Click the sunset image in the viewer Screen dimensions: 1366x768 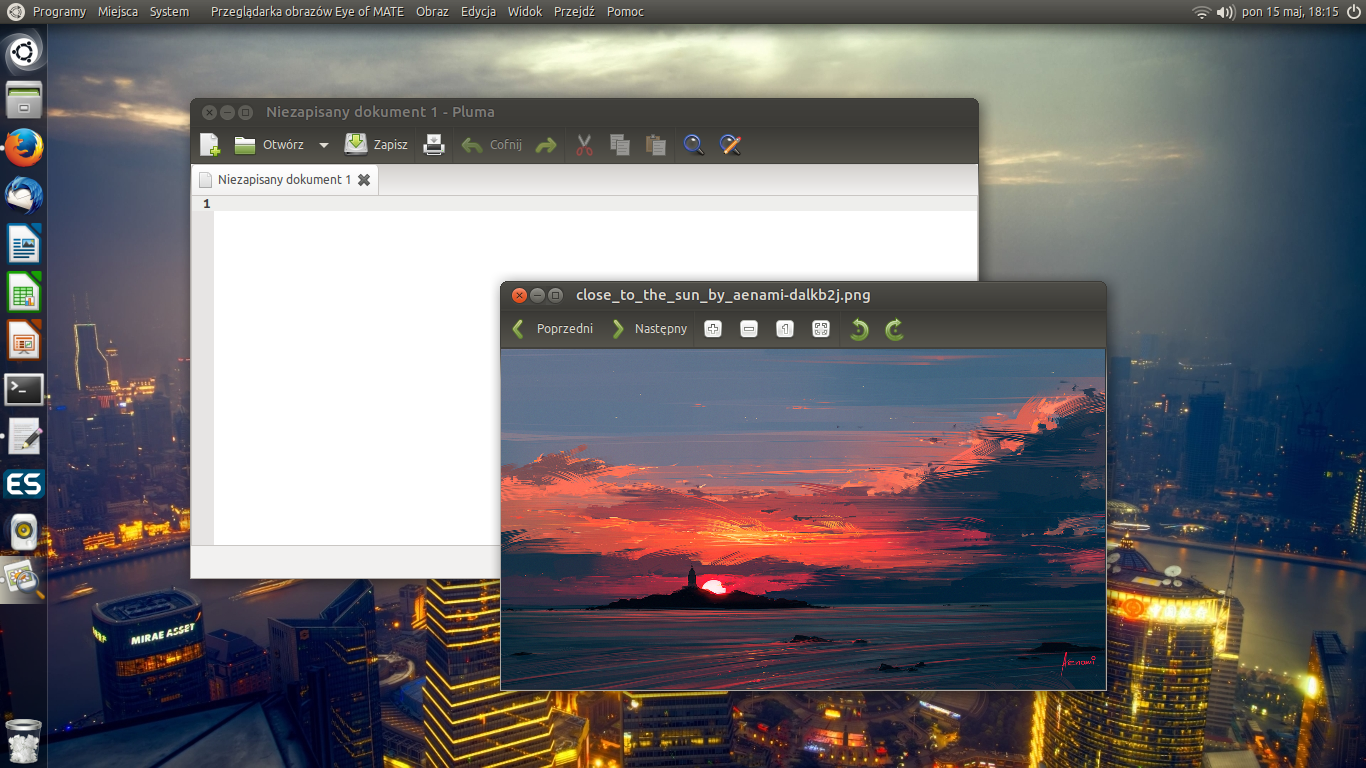803,519
